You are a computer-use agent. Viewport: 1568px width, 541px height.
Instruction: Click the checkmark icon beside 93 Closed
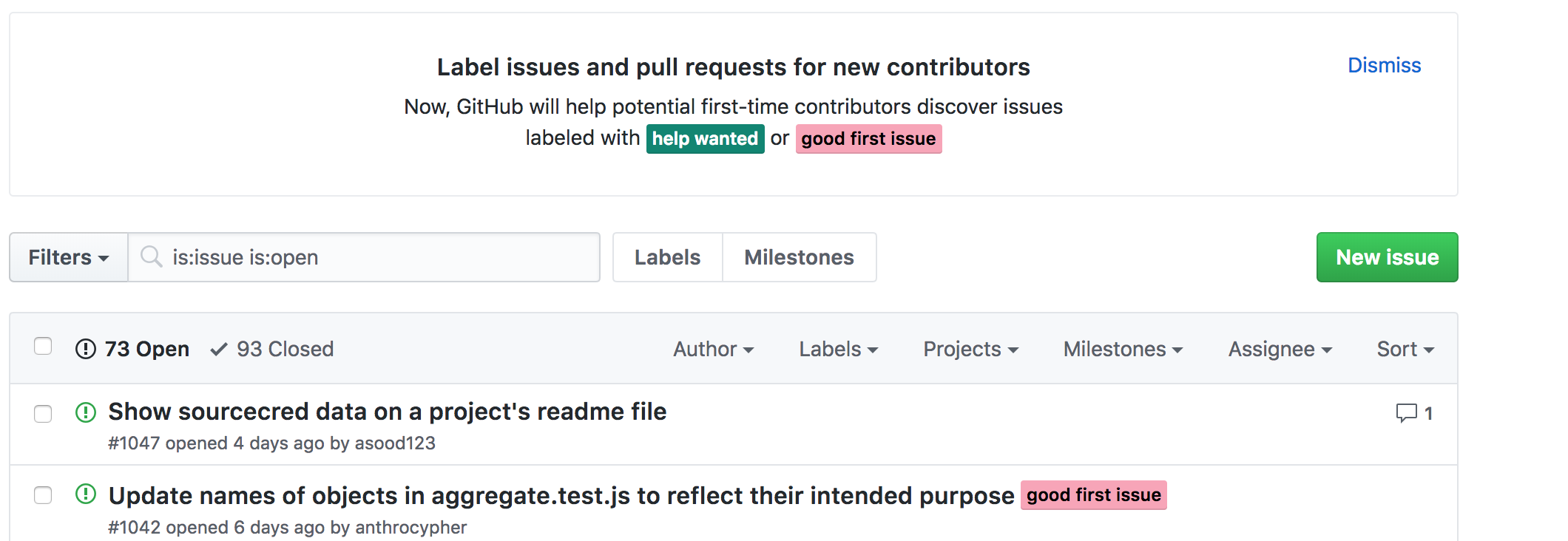click(218, 348)
